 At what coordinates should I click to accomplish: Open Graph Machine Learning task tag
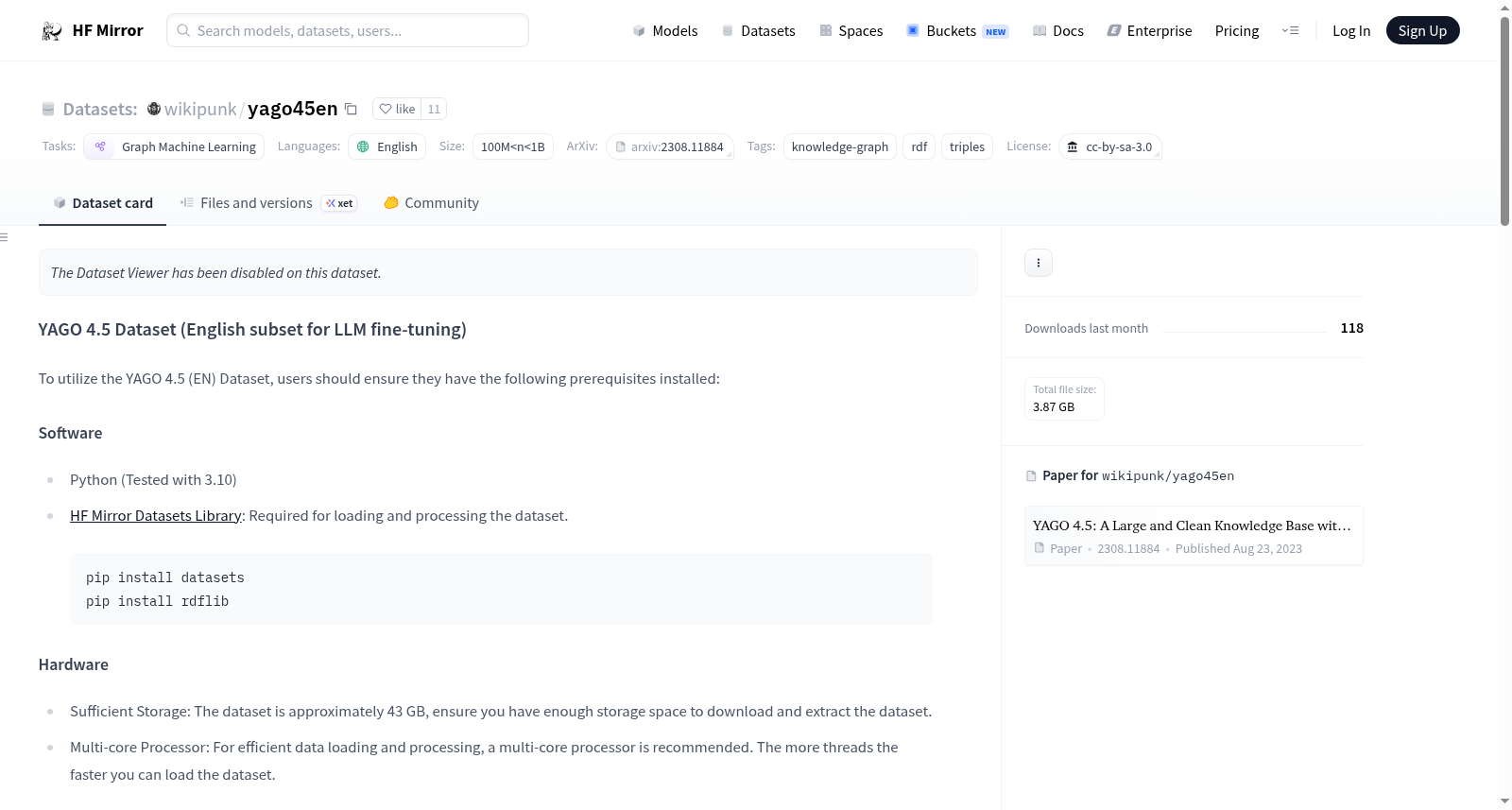[174, 146]
